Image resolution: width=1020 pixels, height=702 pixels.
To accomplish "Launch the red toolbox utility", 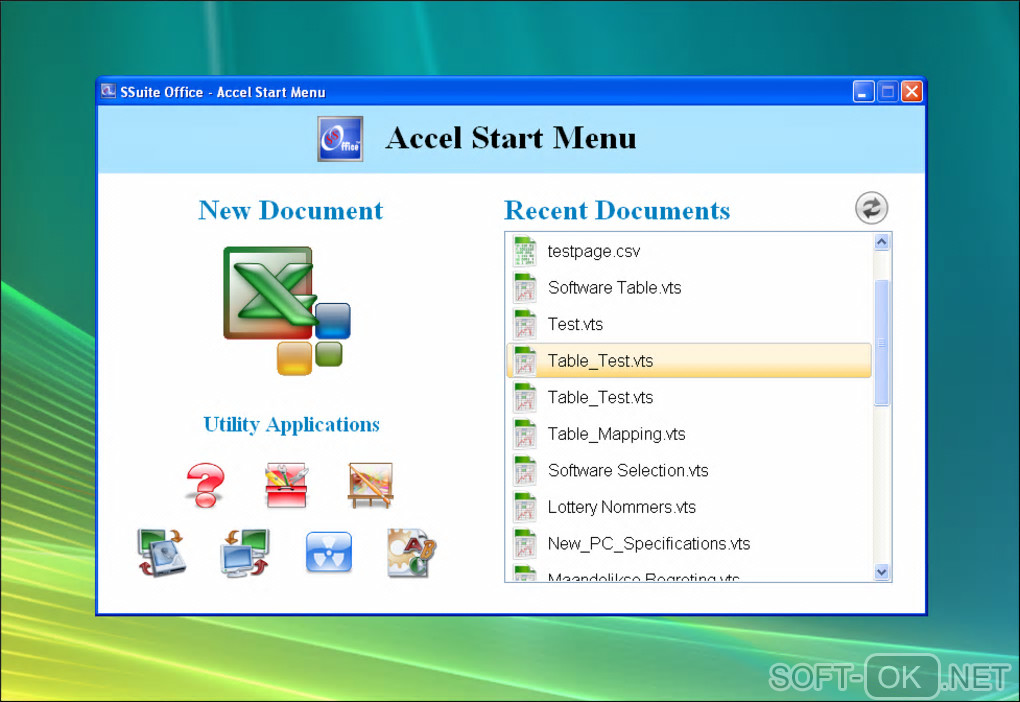I will tap(287, 485).
